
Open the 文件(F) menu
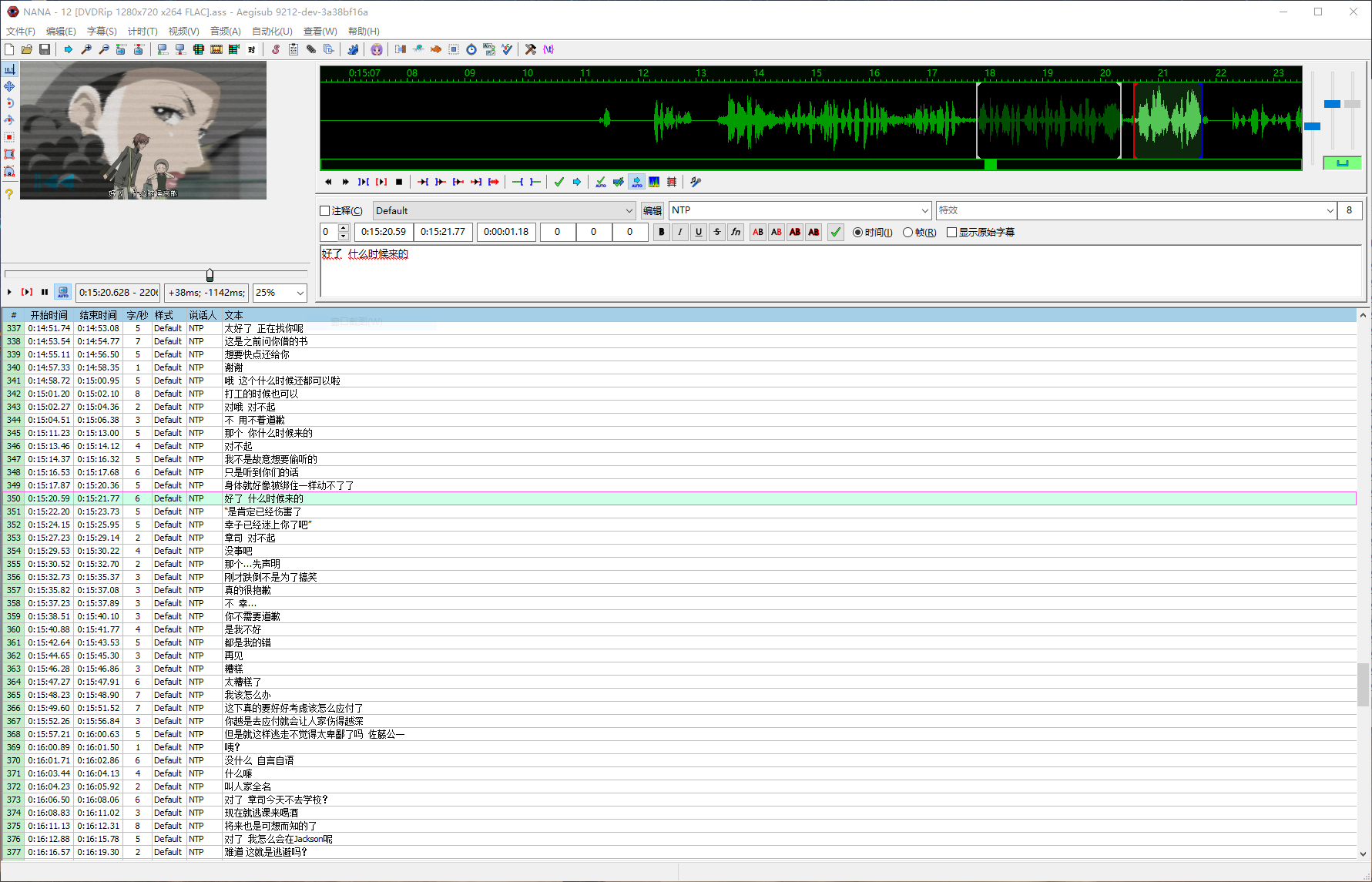[x=21, y=32]
